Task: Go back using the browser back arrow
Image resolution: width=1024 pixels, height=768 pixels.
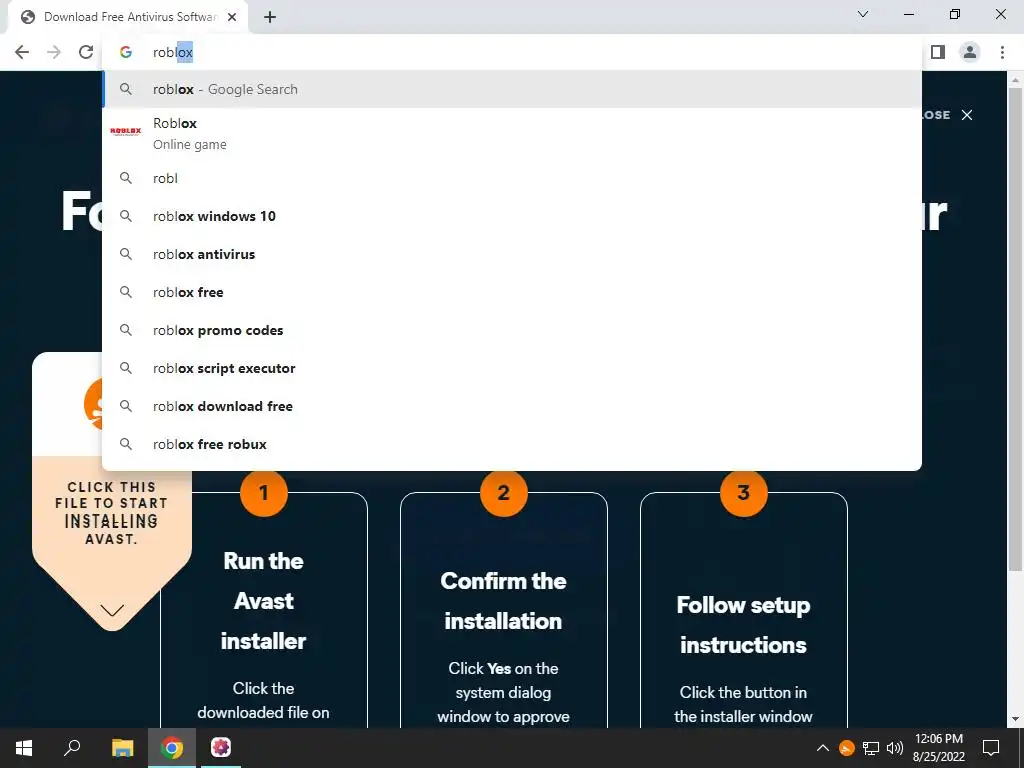Action: (22, 52)
